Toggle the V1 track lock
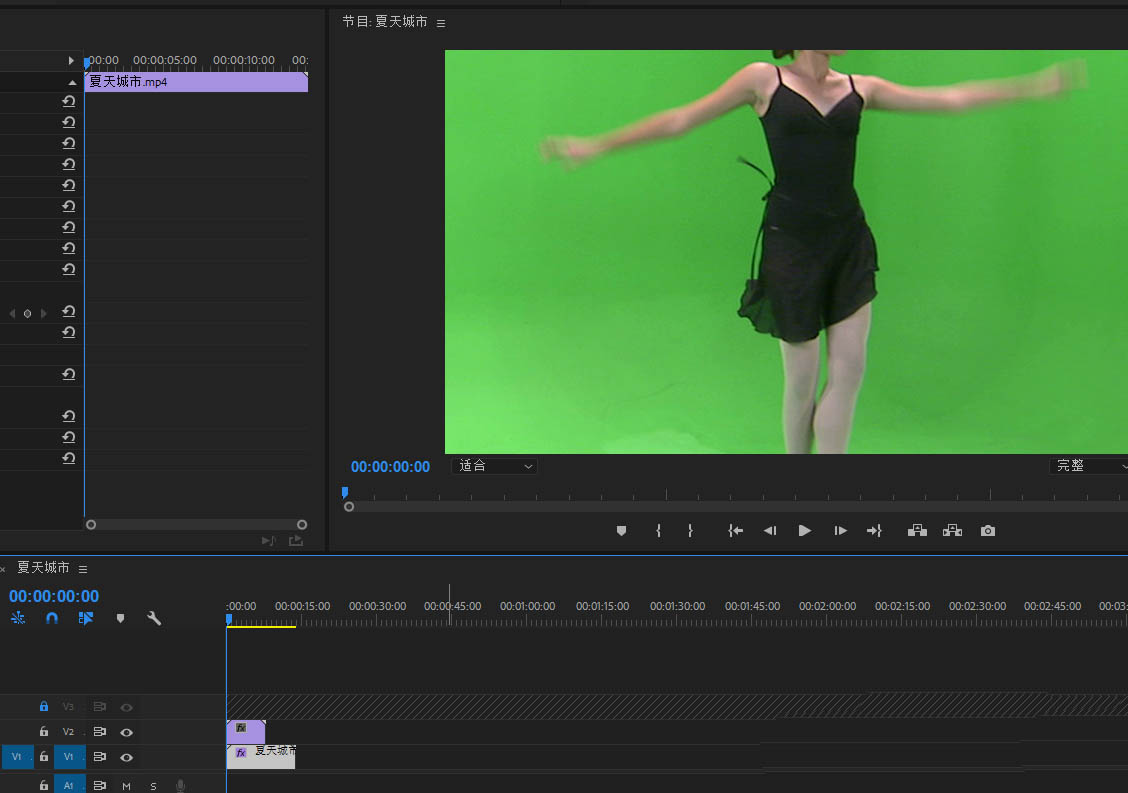 tap(44, 757)
